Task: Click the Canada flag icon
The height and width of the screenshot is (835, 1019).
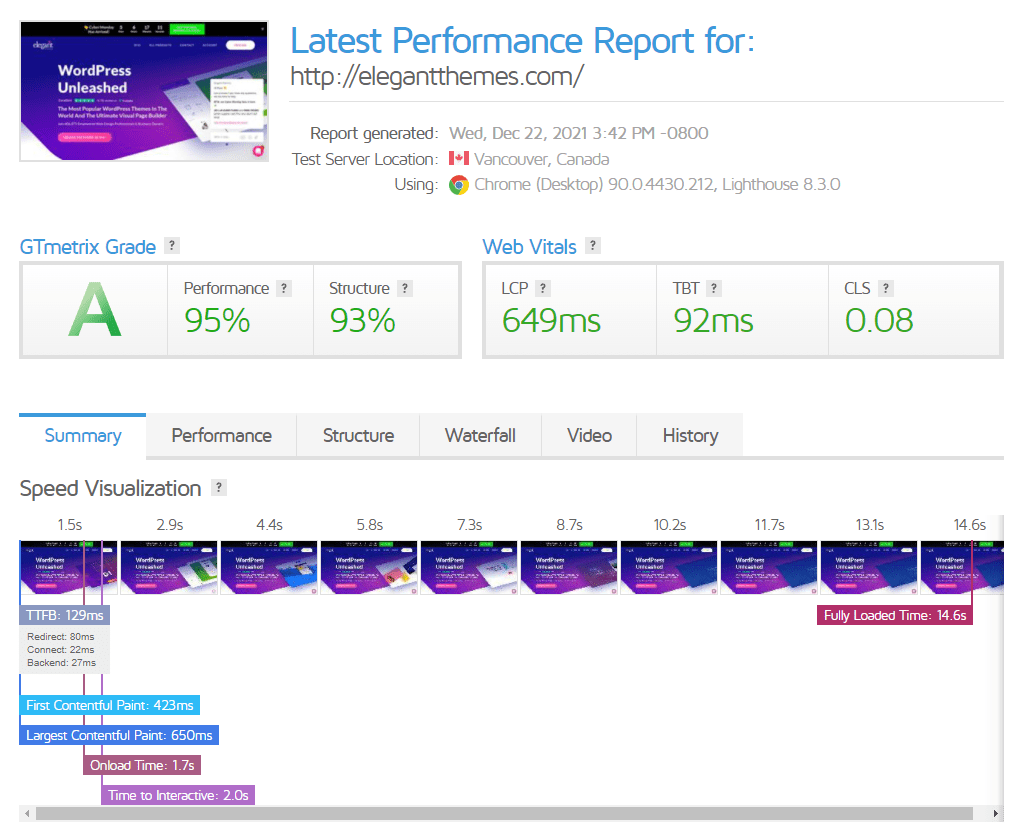Action: click(x=458, y=158)
